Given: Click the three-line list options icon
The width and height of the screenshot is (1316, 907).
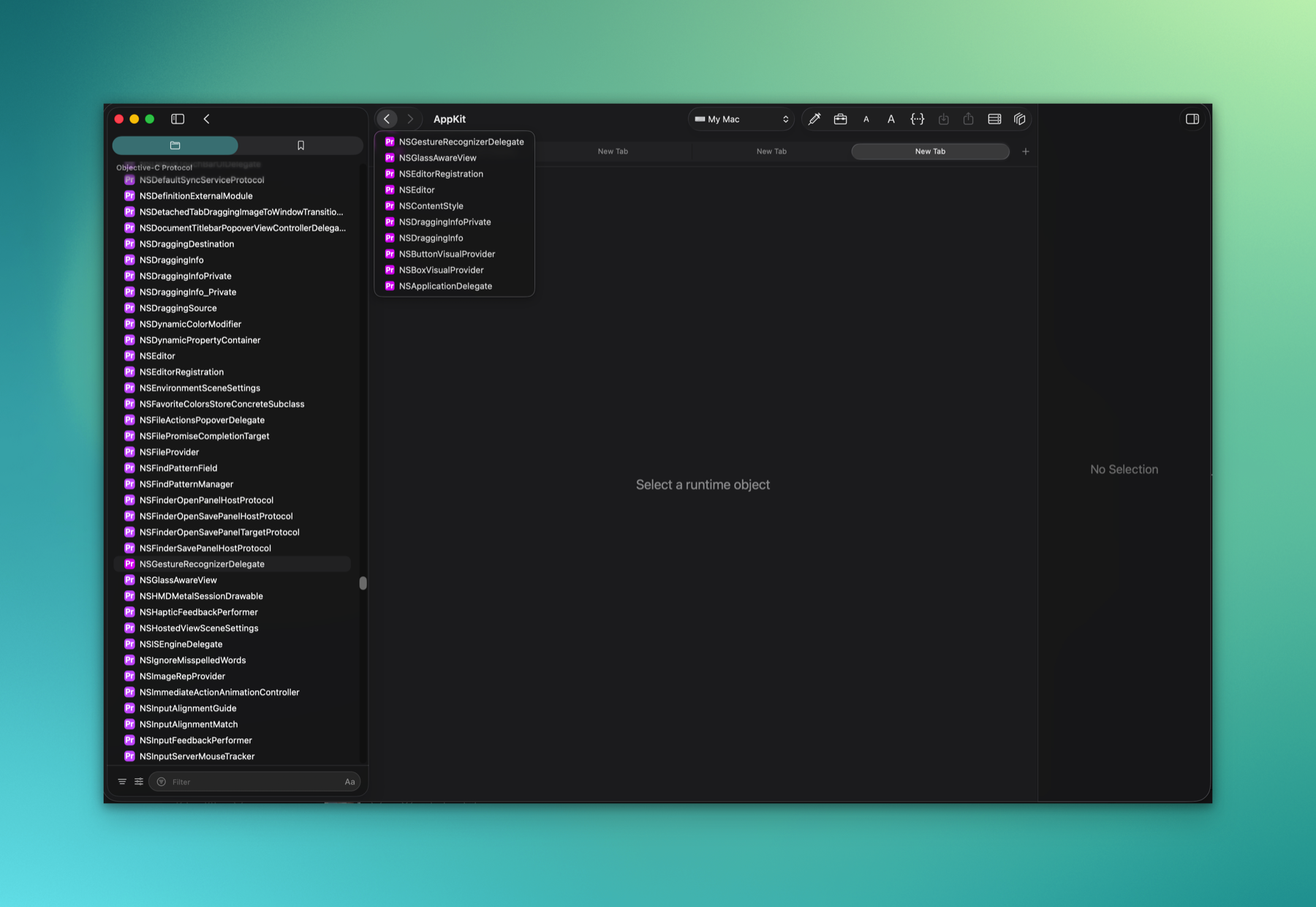Looking at the screenshot, I should [x=122, y=782].
